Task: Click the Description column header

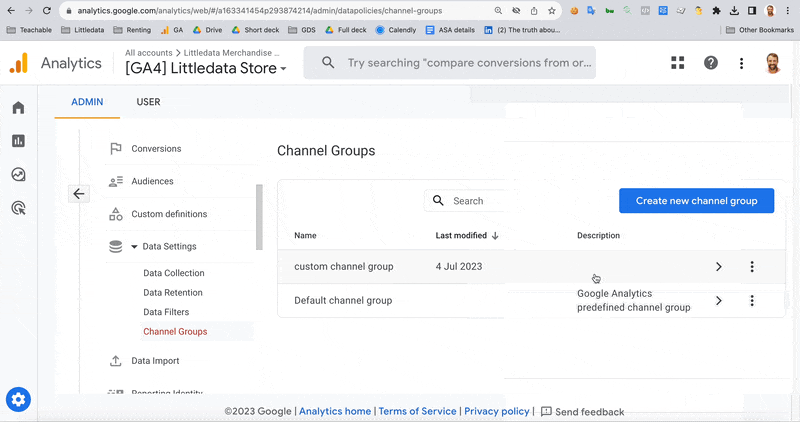Action: click(598, 235)
